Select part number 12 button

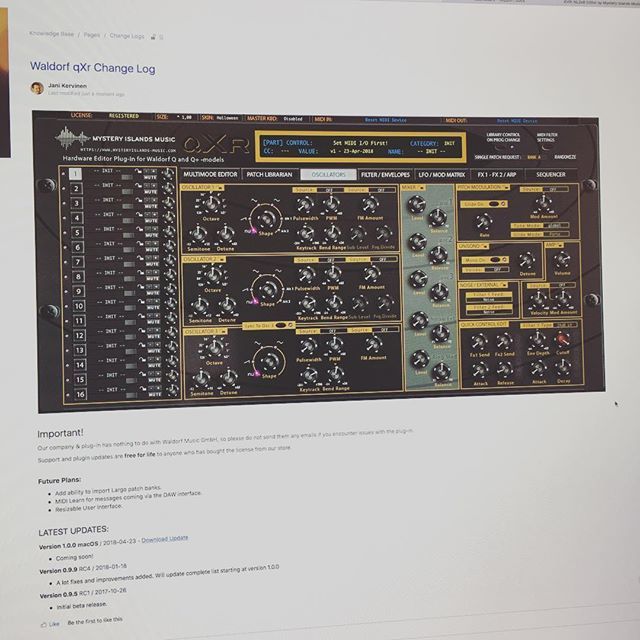pyautogui.click(x=79, y=335)
